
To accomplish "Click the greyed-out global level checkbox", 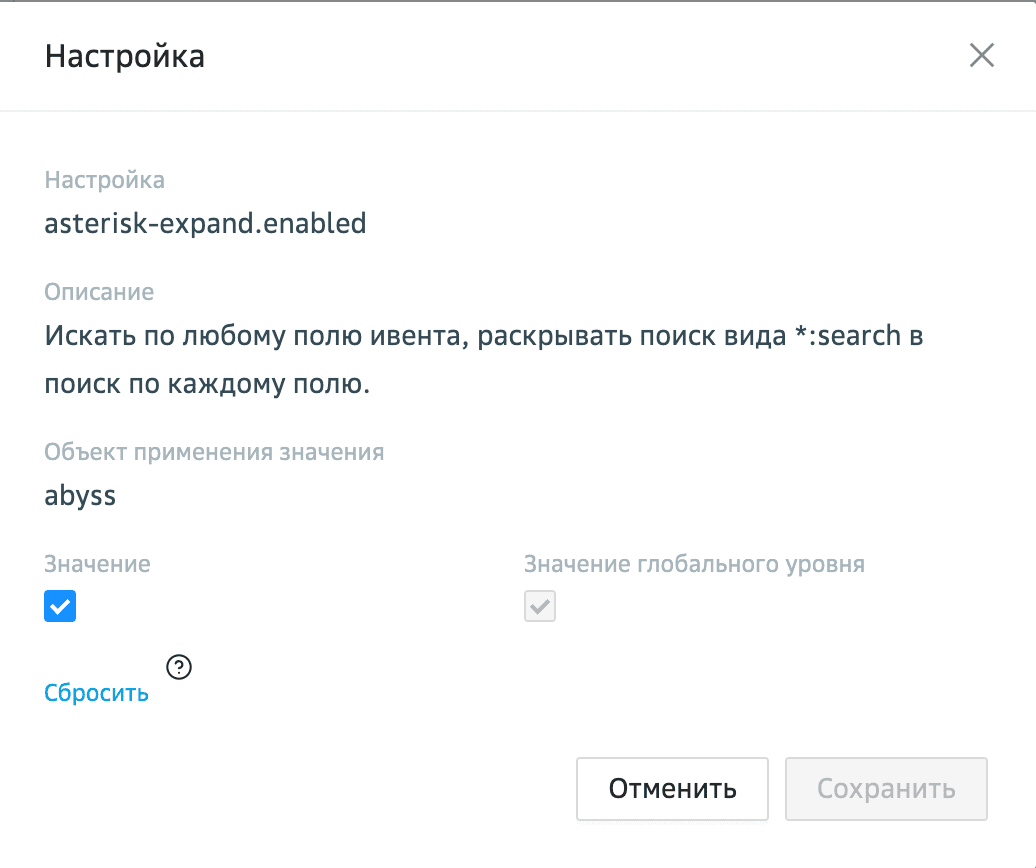I will 540,606.
